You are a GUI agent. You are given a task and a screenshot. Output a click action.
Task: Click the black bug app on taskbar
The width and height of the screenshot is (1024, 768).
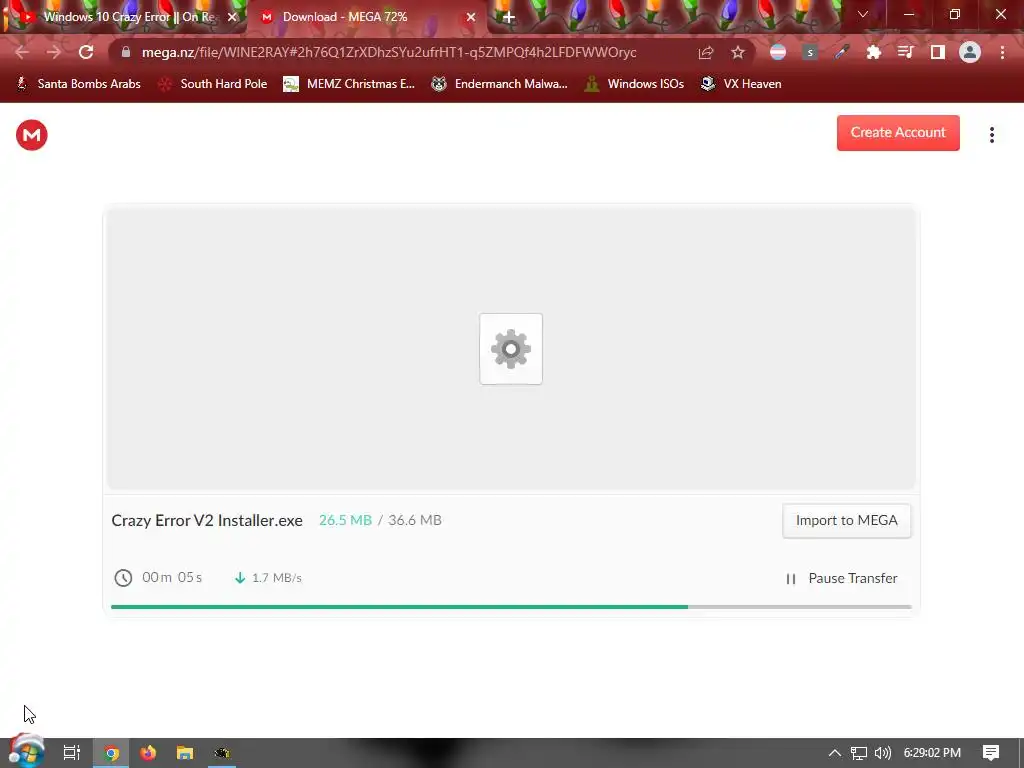[222, 753]
